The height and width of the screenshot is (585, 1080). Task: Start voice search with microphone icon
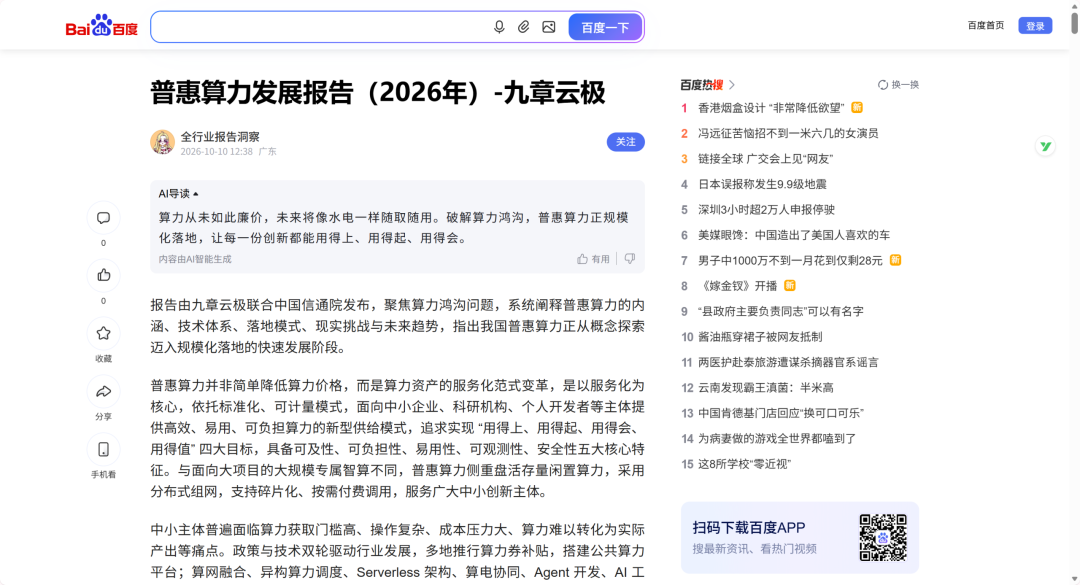499,27
